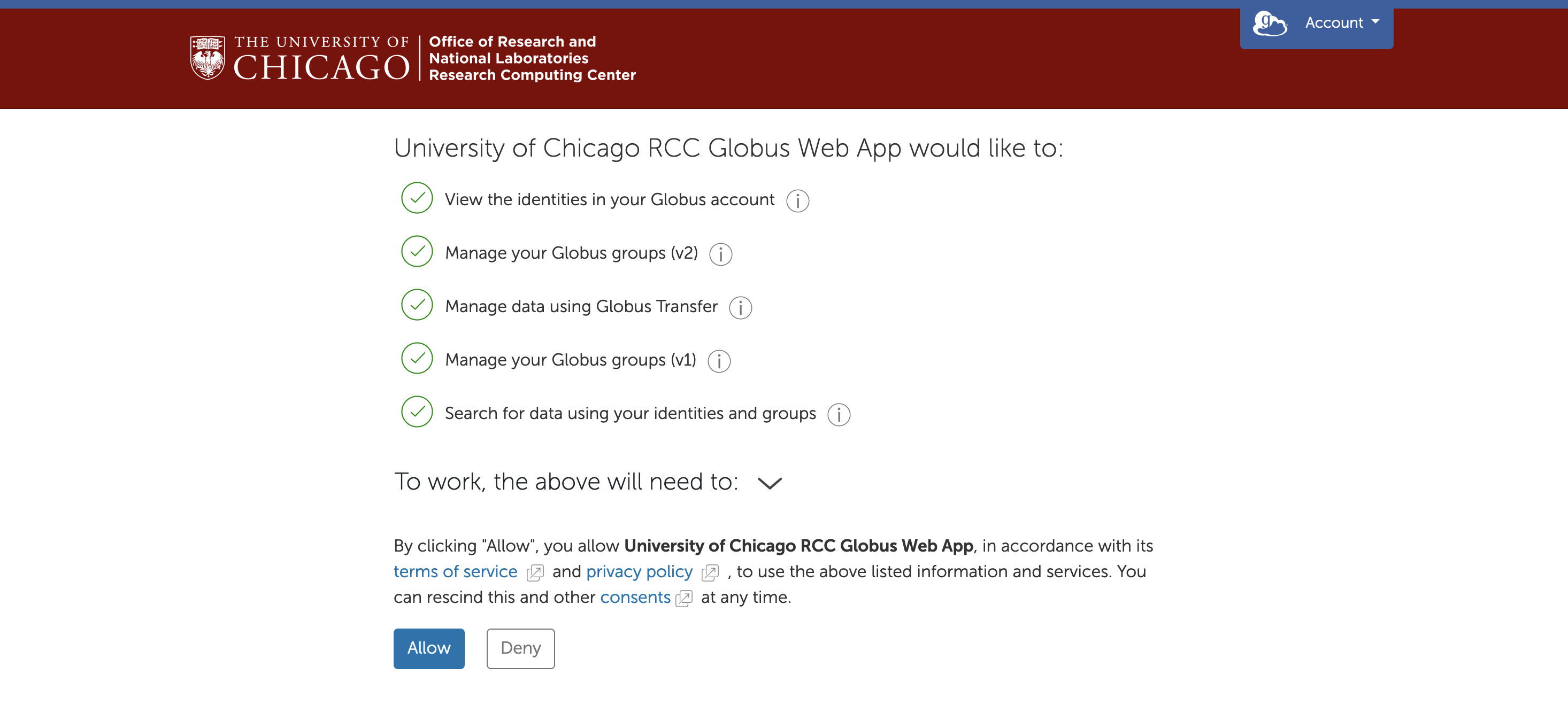Show info for Manage Globus groups (v2)
The image size is (1568, 713).
(x=721, y=254)
